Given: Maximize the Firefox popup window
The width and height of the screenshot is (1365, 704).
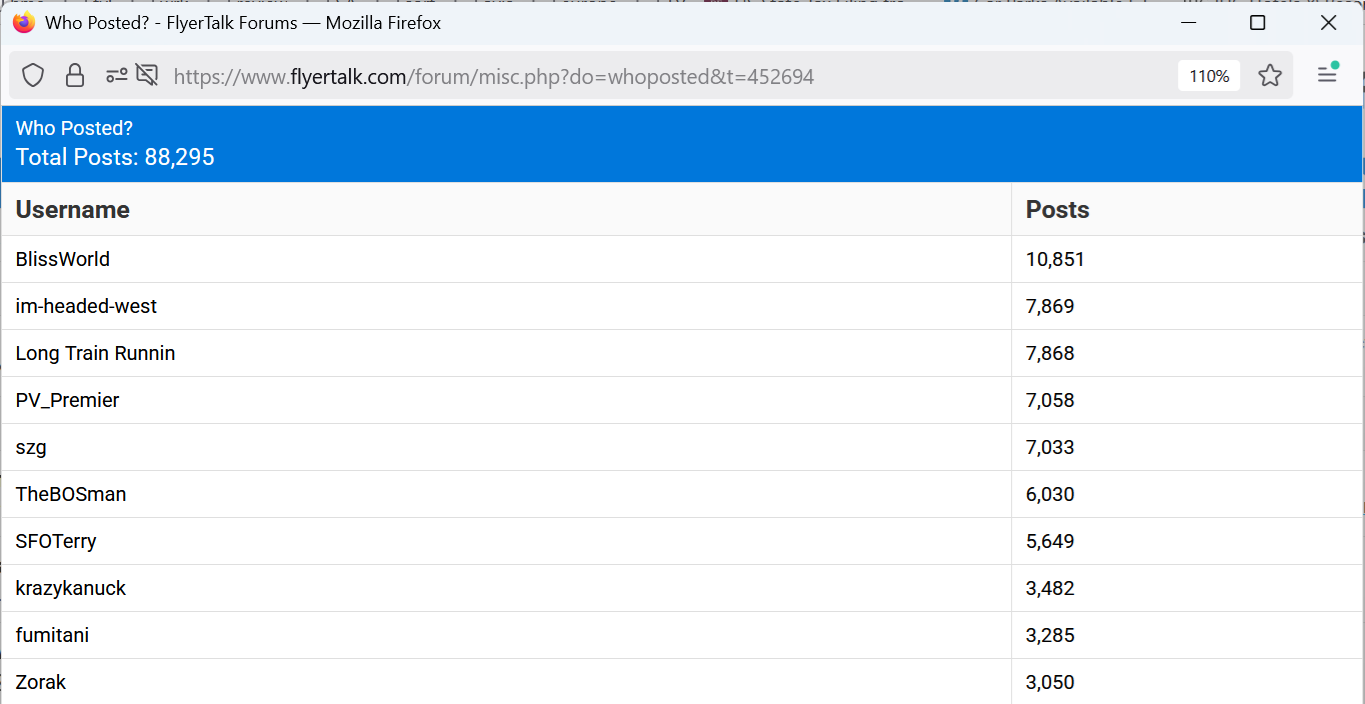Looking at the screenshot, I should 1258,22.
